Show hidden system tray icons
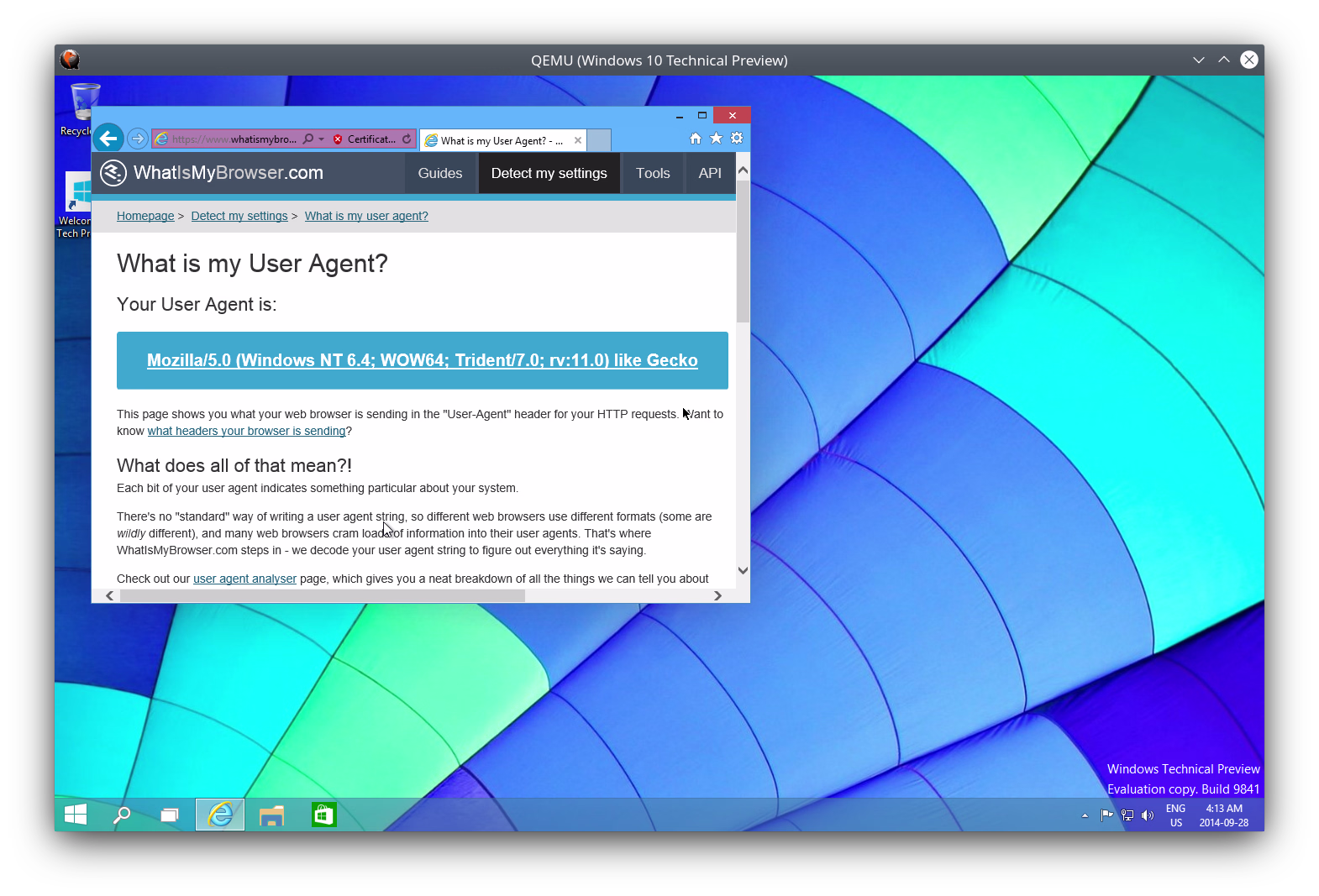 (x=1085, y=815)
